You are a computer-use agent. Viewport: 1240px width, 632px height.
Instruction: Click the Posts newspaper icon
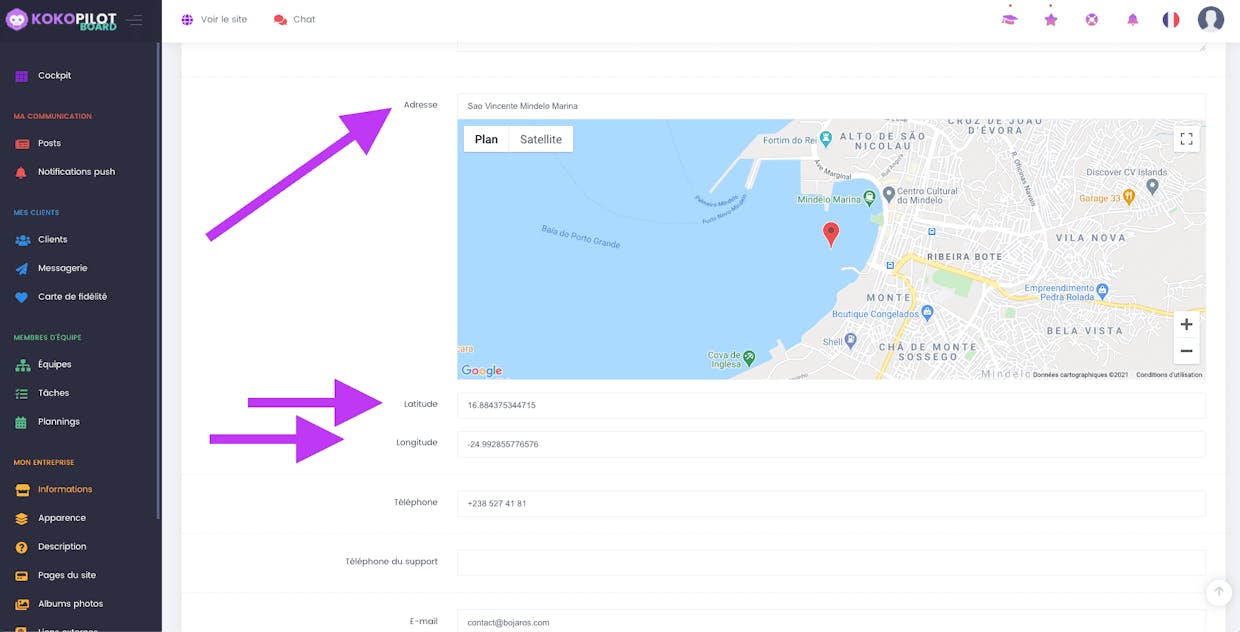tap(22, 144)
